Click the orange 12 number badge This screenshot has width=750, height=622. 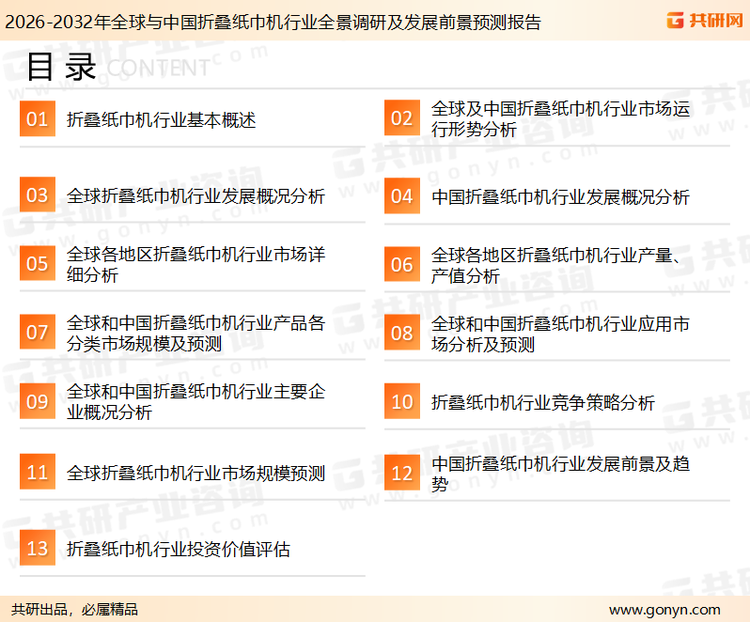tap(402, 473)
